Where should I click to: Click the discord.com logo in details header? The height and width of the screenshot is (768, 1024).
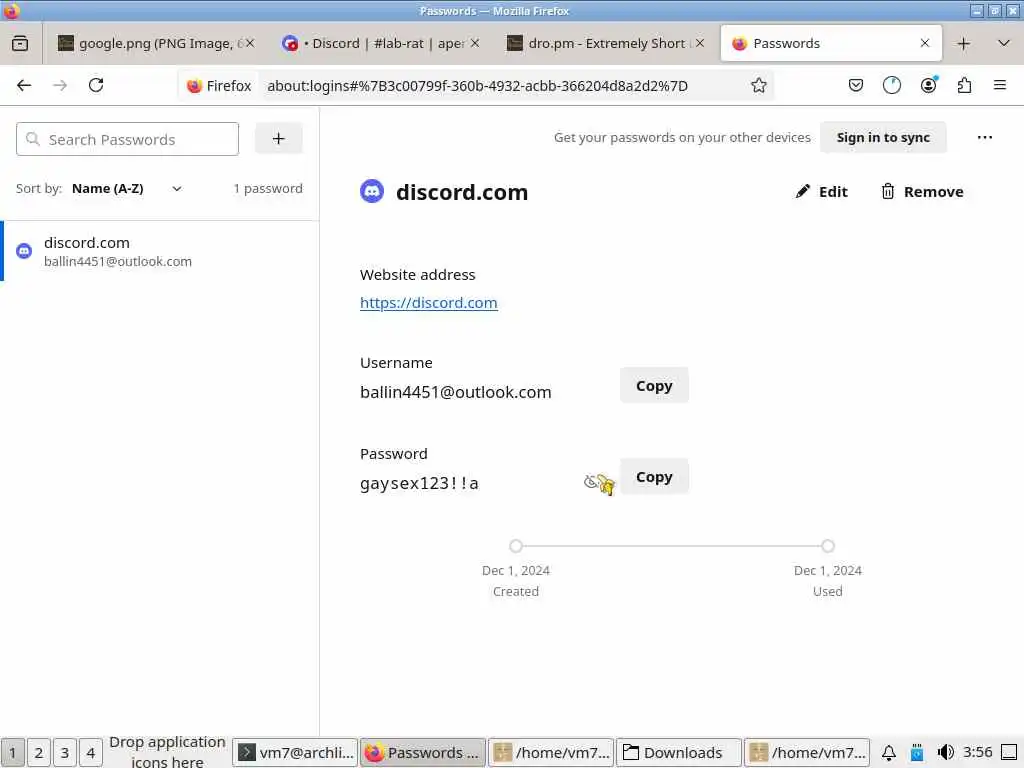pos(372,191)
